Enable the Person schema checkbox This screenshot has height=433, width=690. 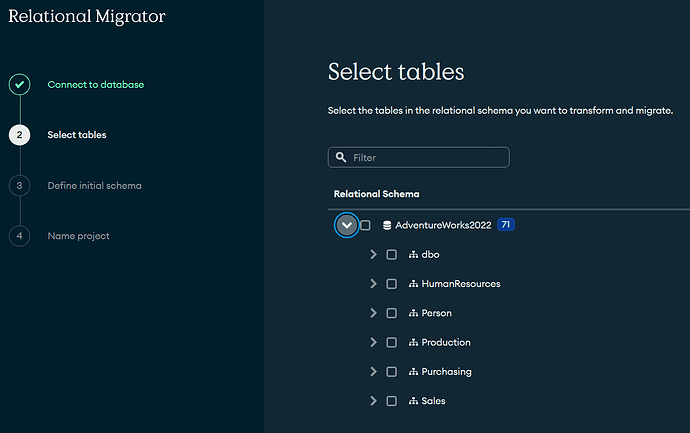point(391,313)
